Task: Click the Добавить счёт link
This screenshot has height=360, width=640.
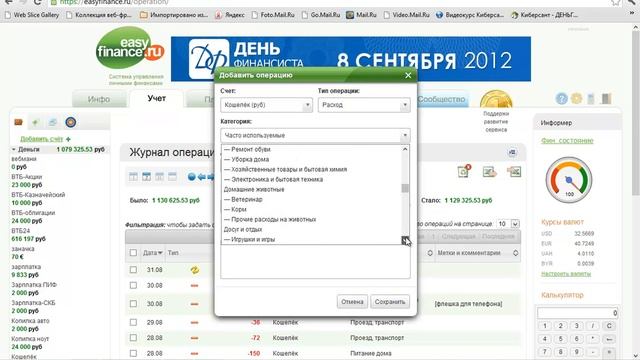Action: tap(42, 139)
